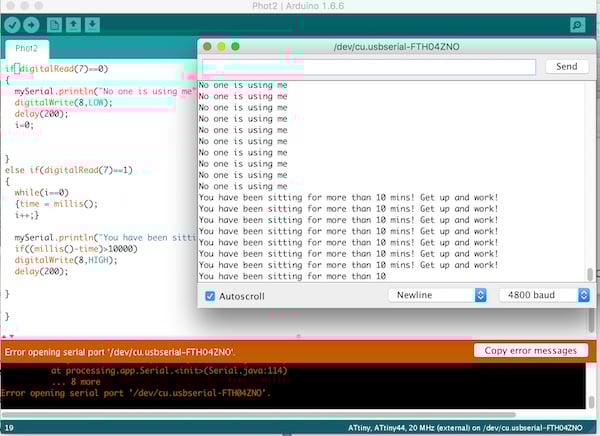Screen dimensions: 600x436
Task: Switch to the Phot2 sketch tab
Action: tap(27, 48)
